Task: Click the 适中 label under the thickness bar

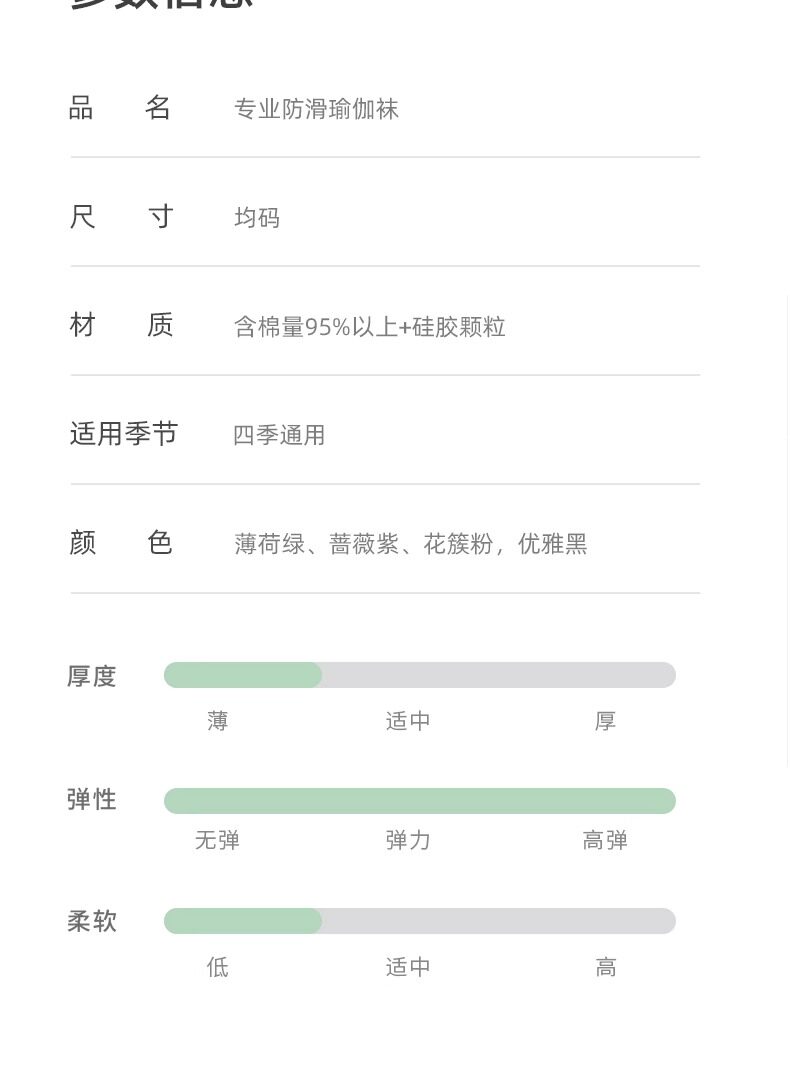Action: pyautogui.click(x=408, y=721)
